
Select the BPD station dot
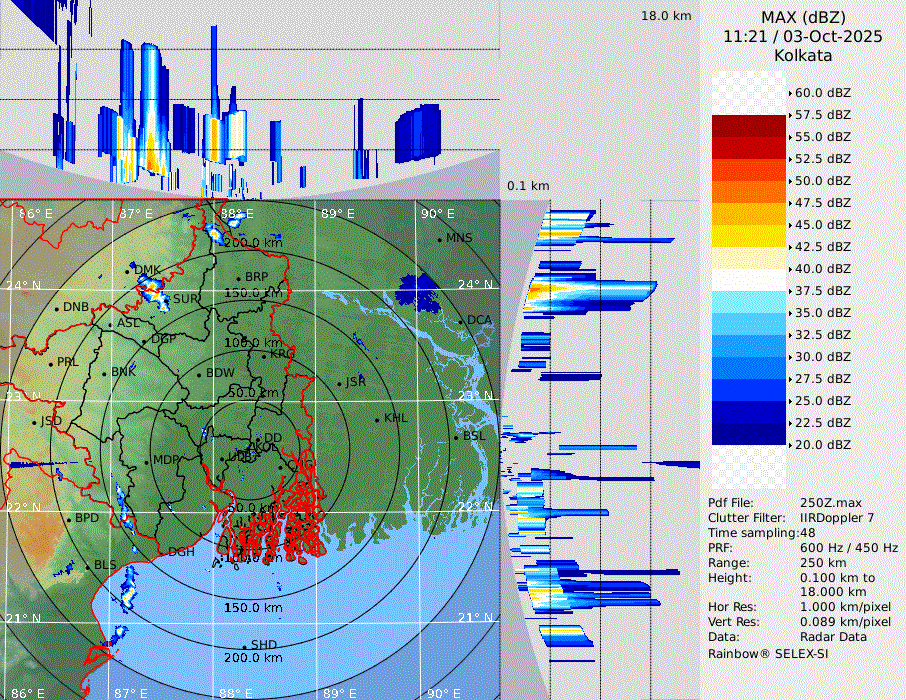(x=68, y=519)
